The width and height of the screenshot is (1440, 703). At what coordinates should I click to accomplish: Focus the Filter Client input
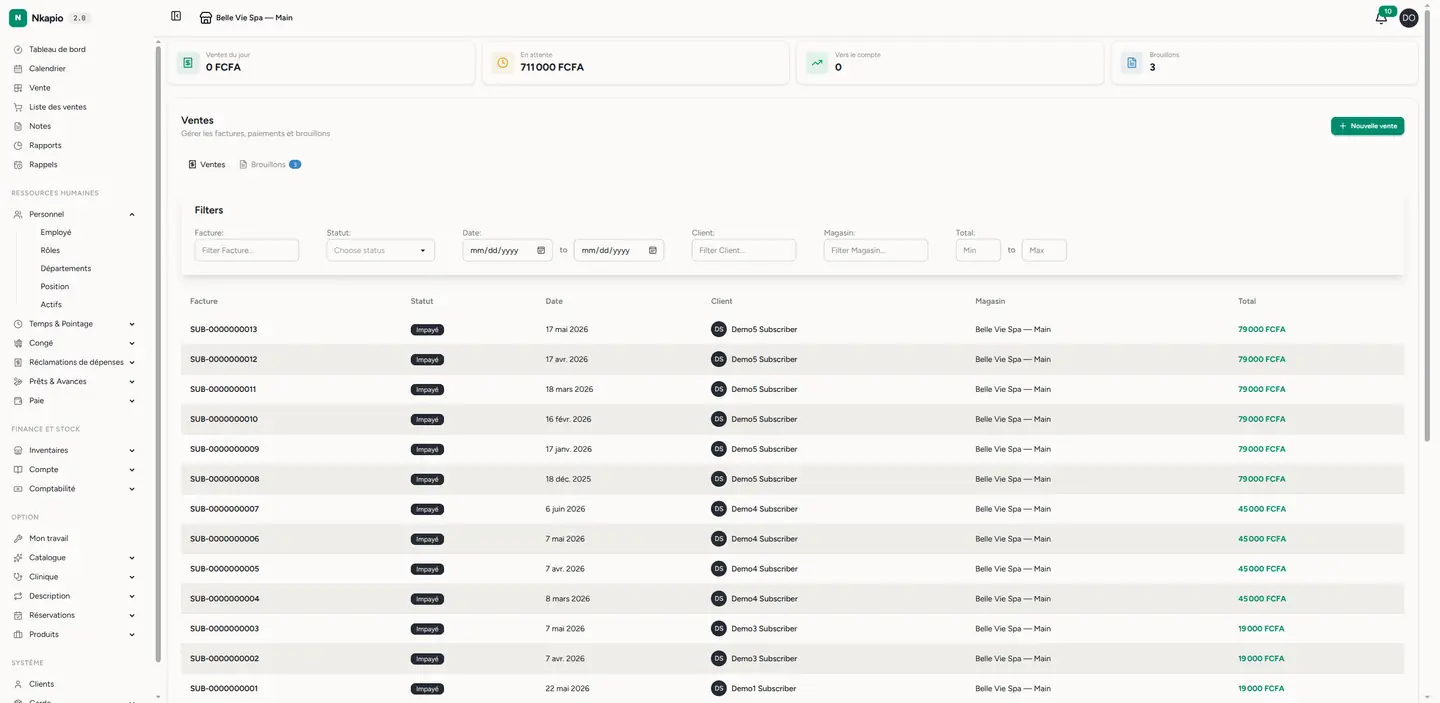point(744,250)
